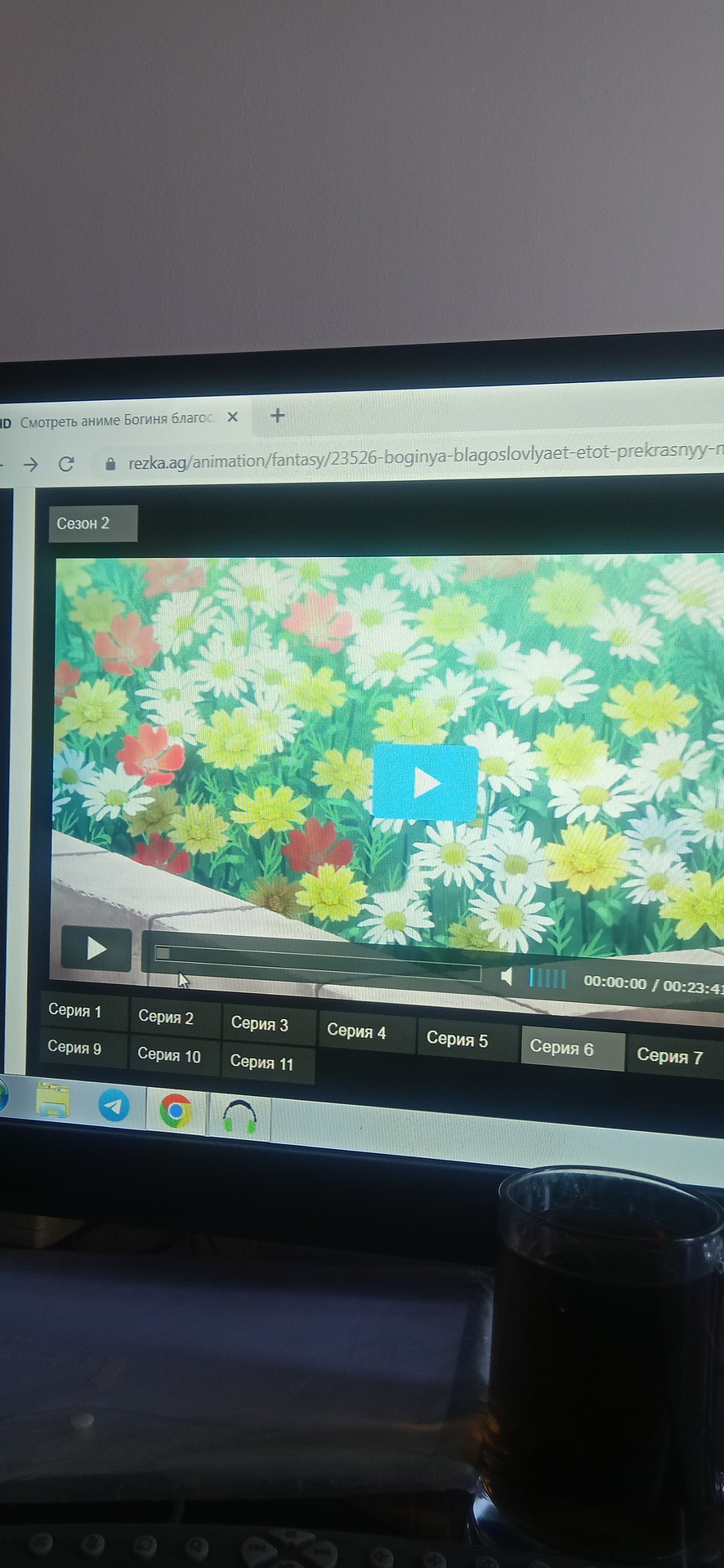Open the headphones app in the taskbar
The image size is (724, 1568).
(x=239, y=1116)
